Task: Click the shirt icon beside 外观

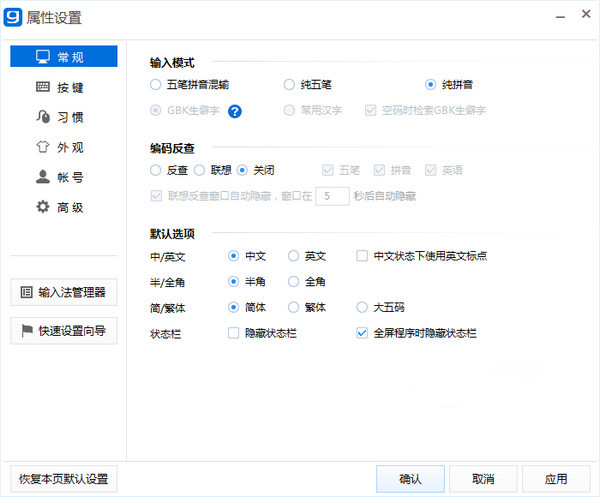Action: point(43,147)
